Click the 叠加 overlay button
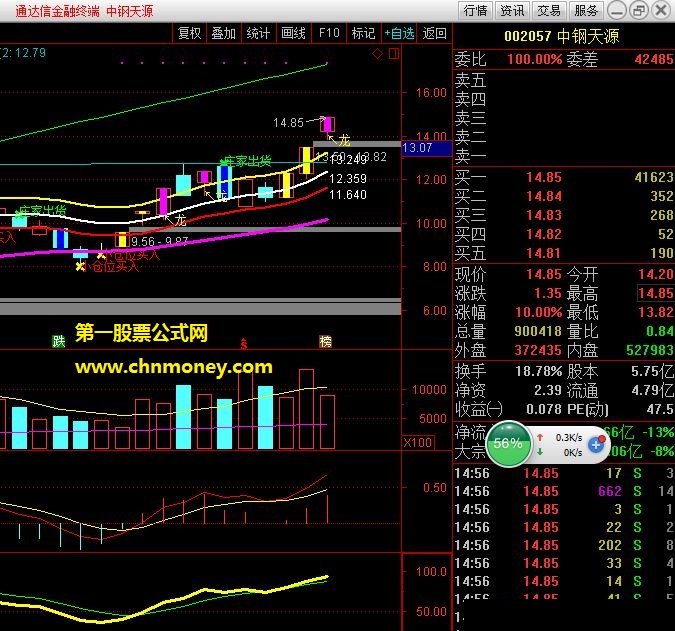This screenshot has width=675, height=631. [223, 33]
